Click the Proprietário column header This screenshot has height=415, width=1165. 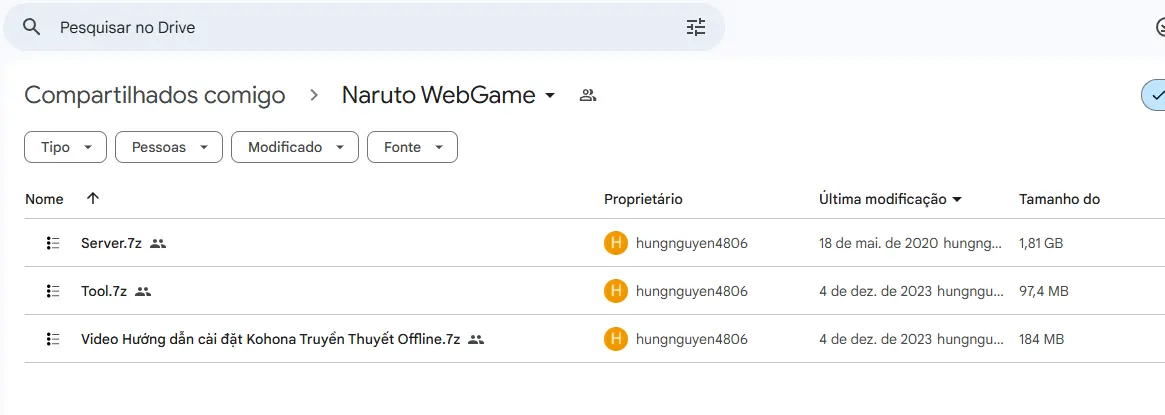[643, 199]
